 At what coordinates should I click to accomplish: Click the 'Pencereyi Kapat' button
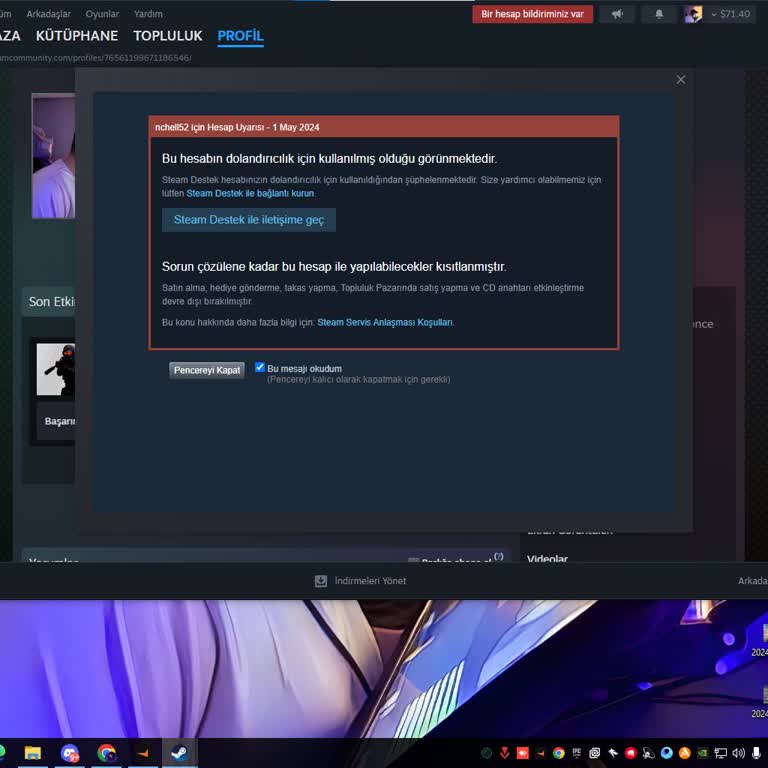coord(207,370)
